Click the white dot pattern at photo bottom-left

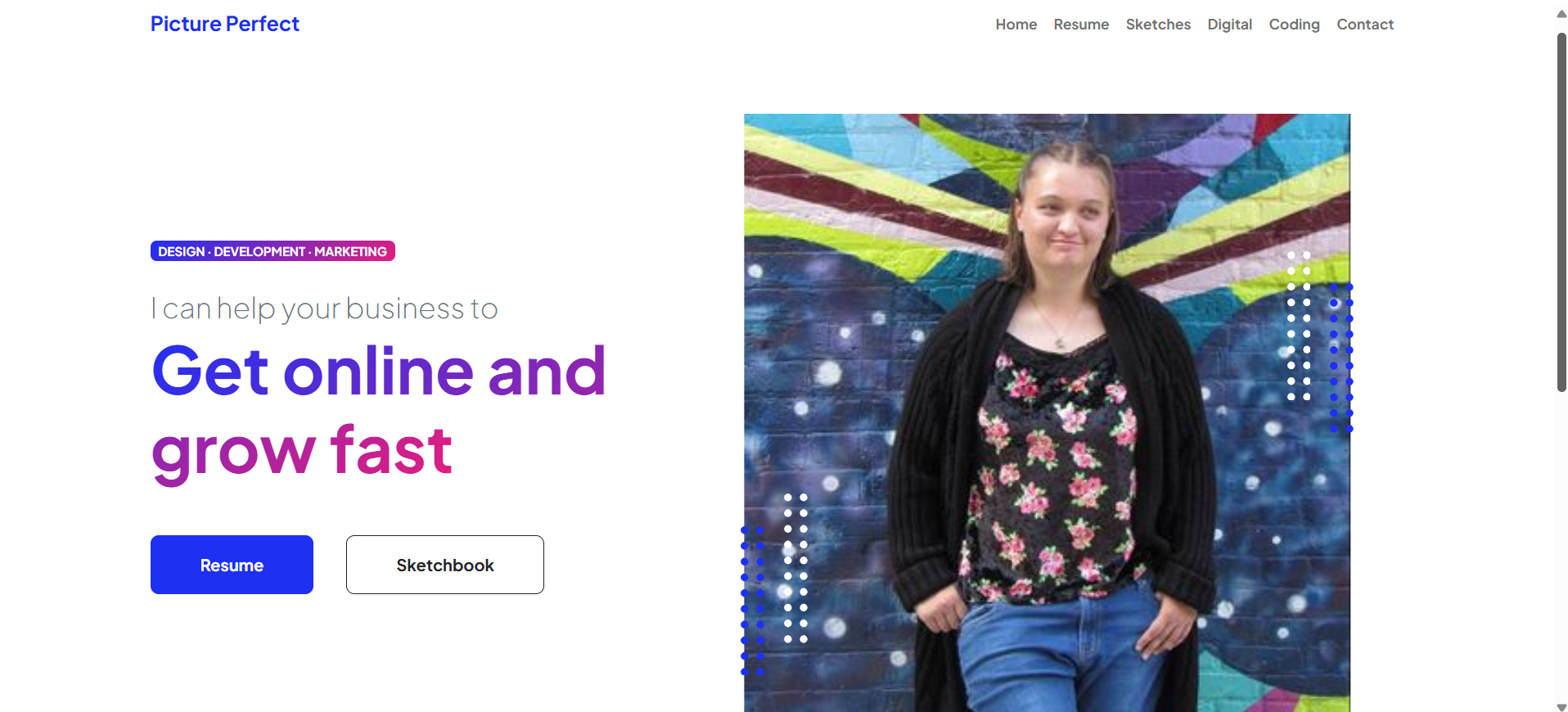[x=795, y=568]
